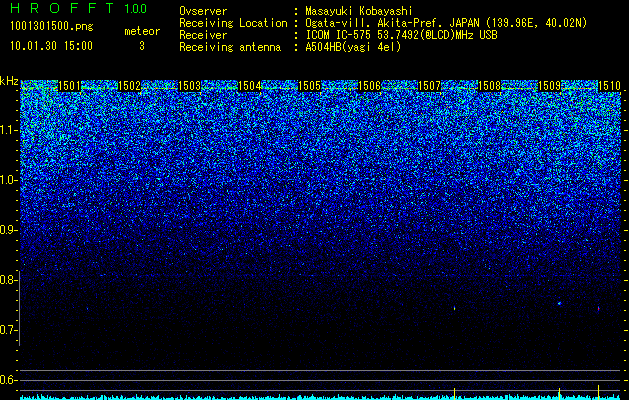Click the meteor count value 3
Image resolution: width=629 pixels, height=400 pixels.
pos(142,46)
